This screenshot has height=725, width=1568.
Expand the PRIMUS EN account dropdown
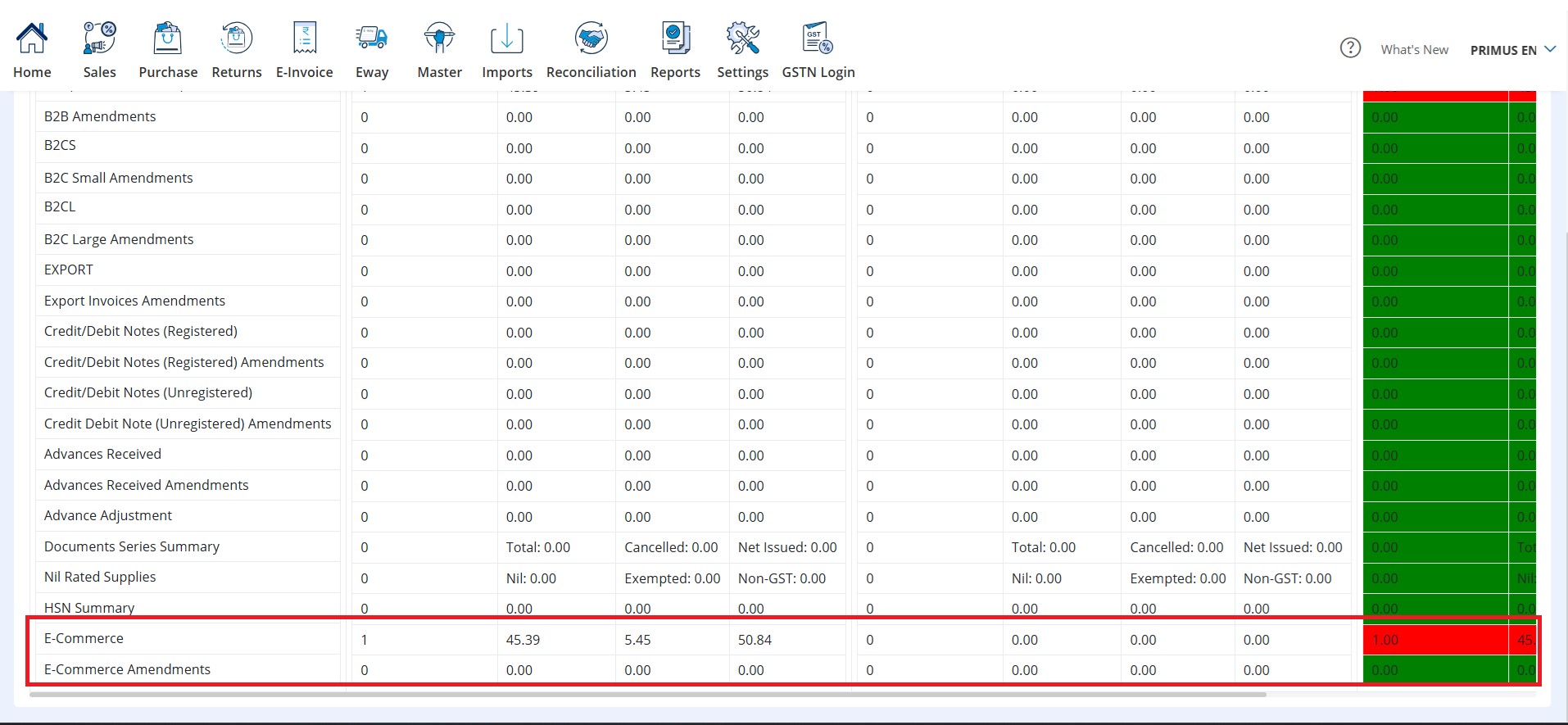[1512, 50]
